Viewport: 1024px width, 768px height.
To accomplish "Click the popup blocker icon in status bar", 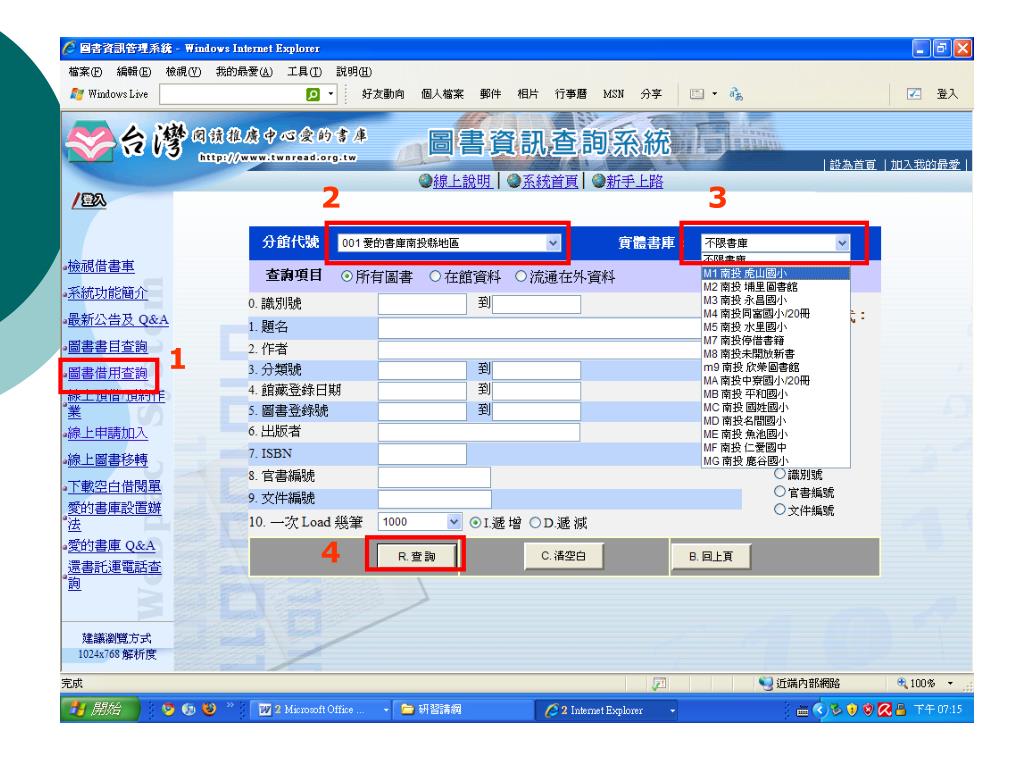I will 659,683.
